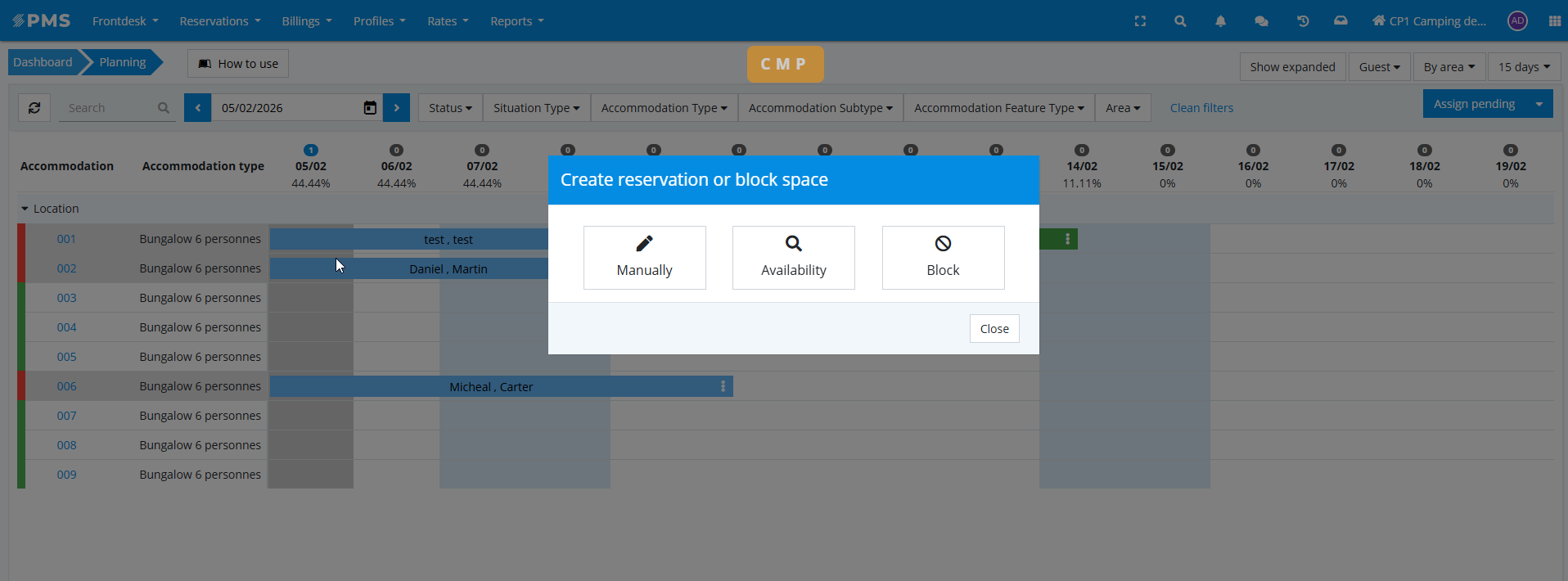Image resolution: width=1568 pixels, height=581 pixels.
Task: Open the 15 days range dropdown
Action: pyautogui.click(x=1524, y=67)
